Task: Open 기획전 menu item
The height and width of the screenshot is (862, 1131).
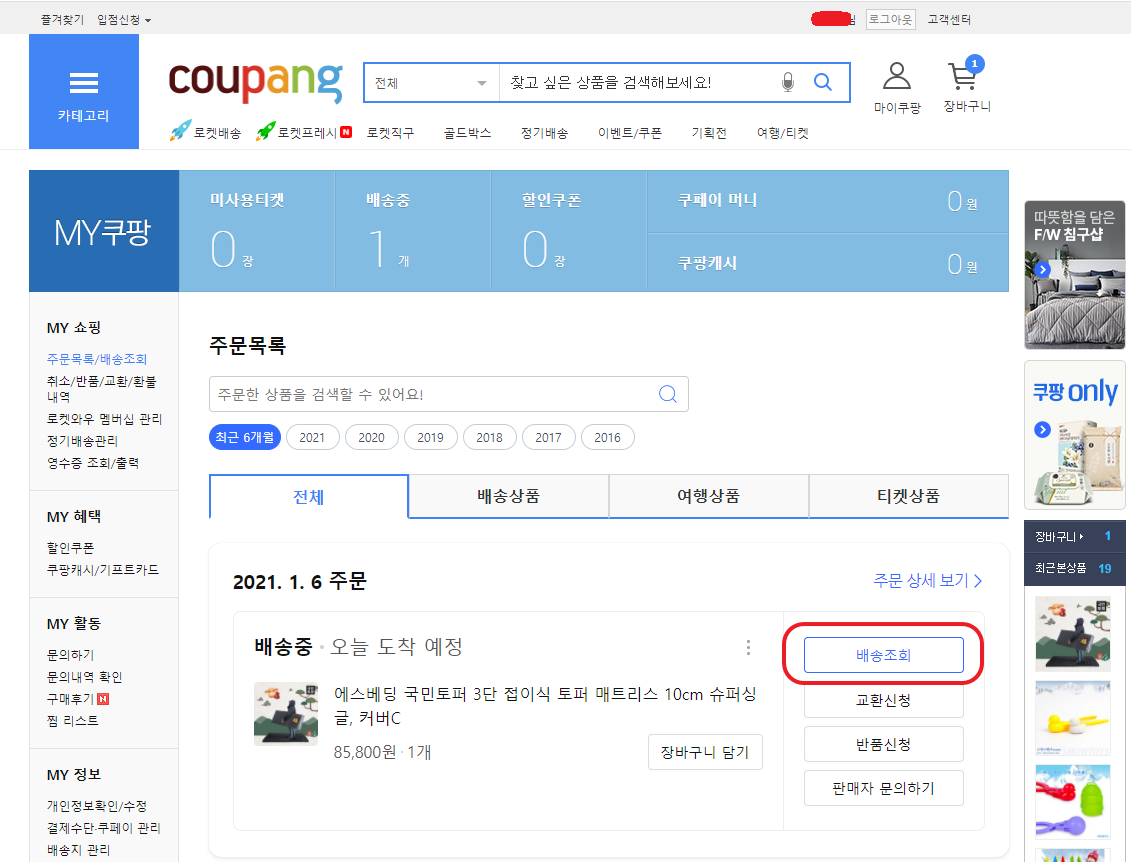Action: pyautogui.click(x=709, y=133)
